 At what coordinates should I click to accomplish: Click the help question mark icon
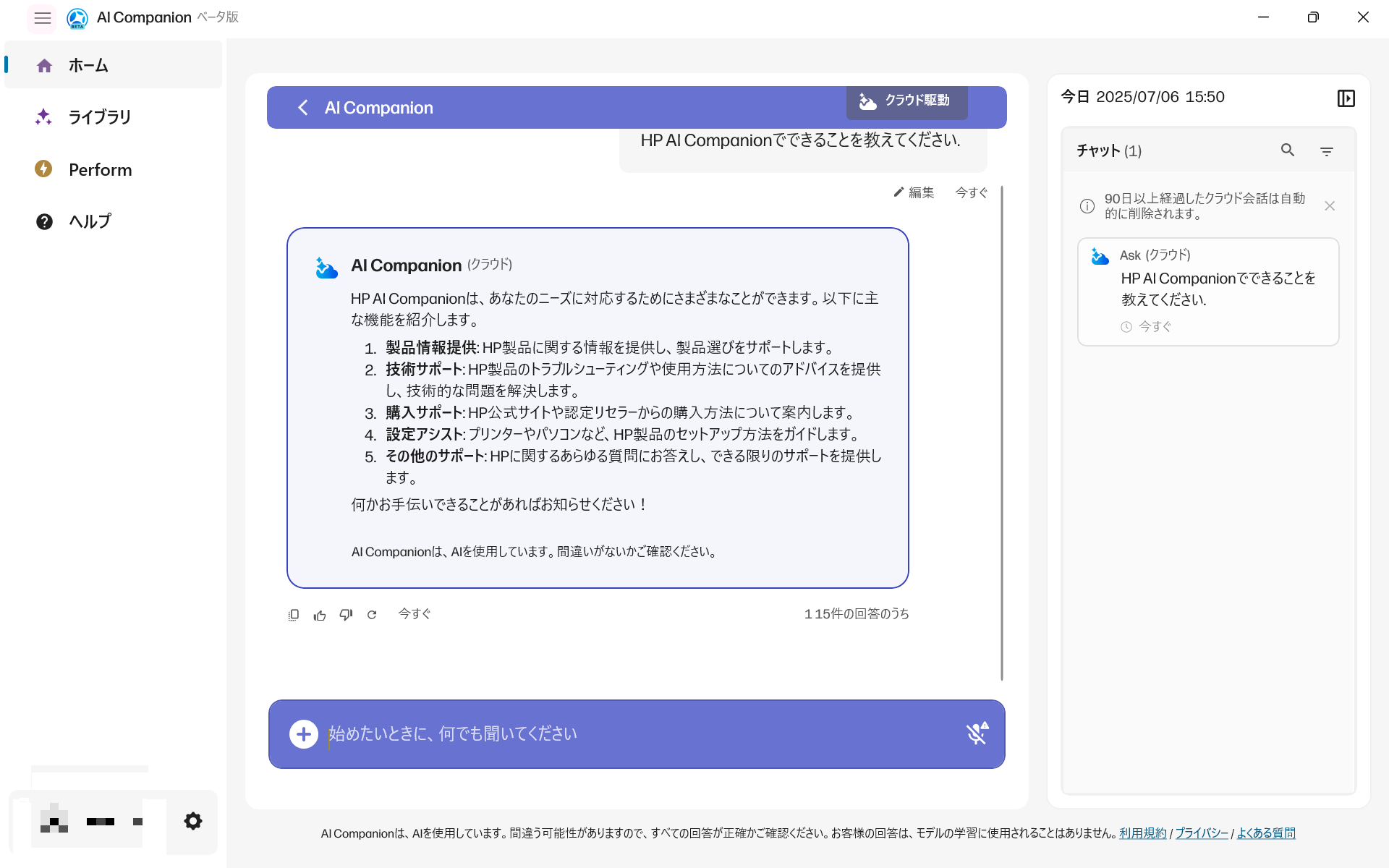[44, 221]
